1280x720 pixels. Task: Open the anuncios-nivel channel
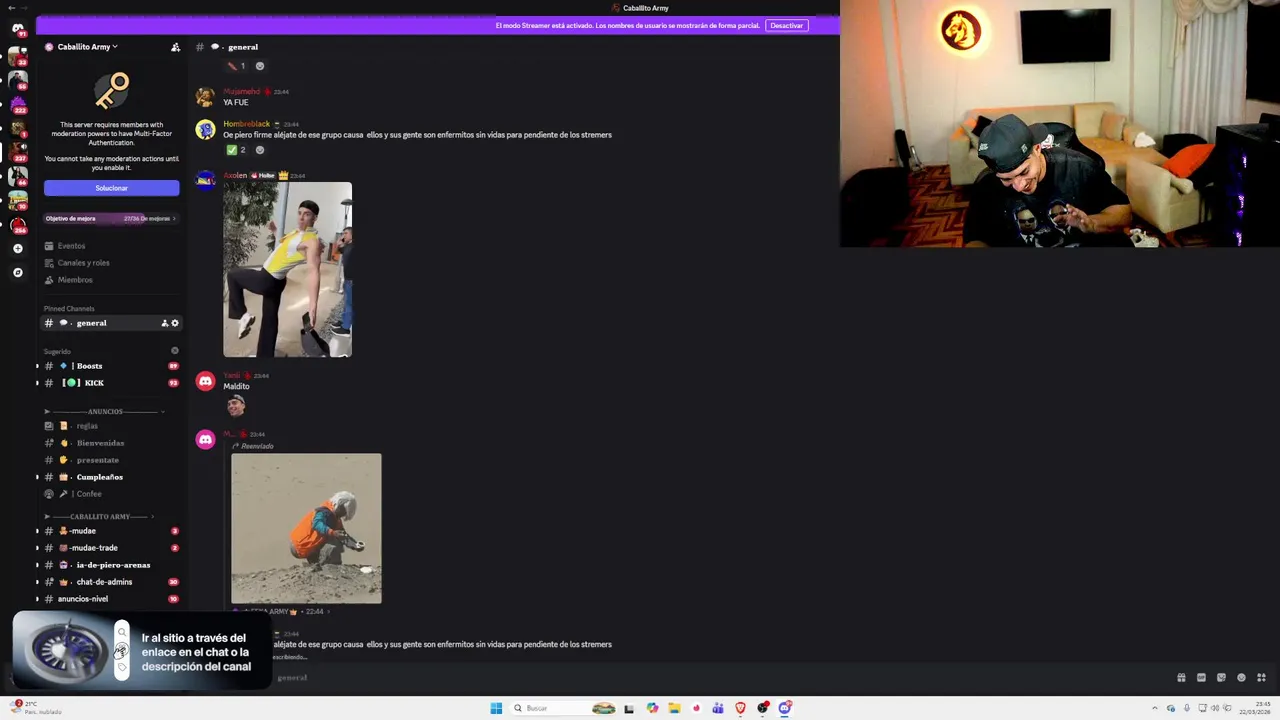(110, 599)
